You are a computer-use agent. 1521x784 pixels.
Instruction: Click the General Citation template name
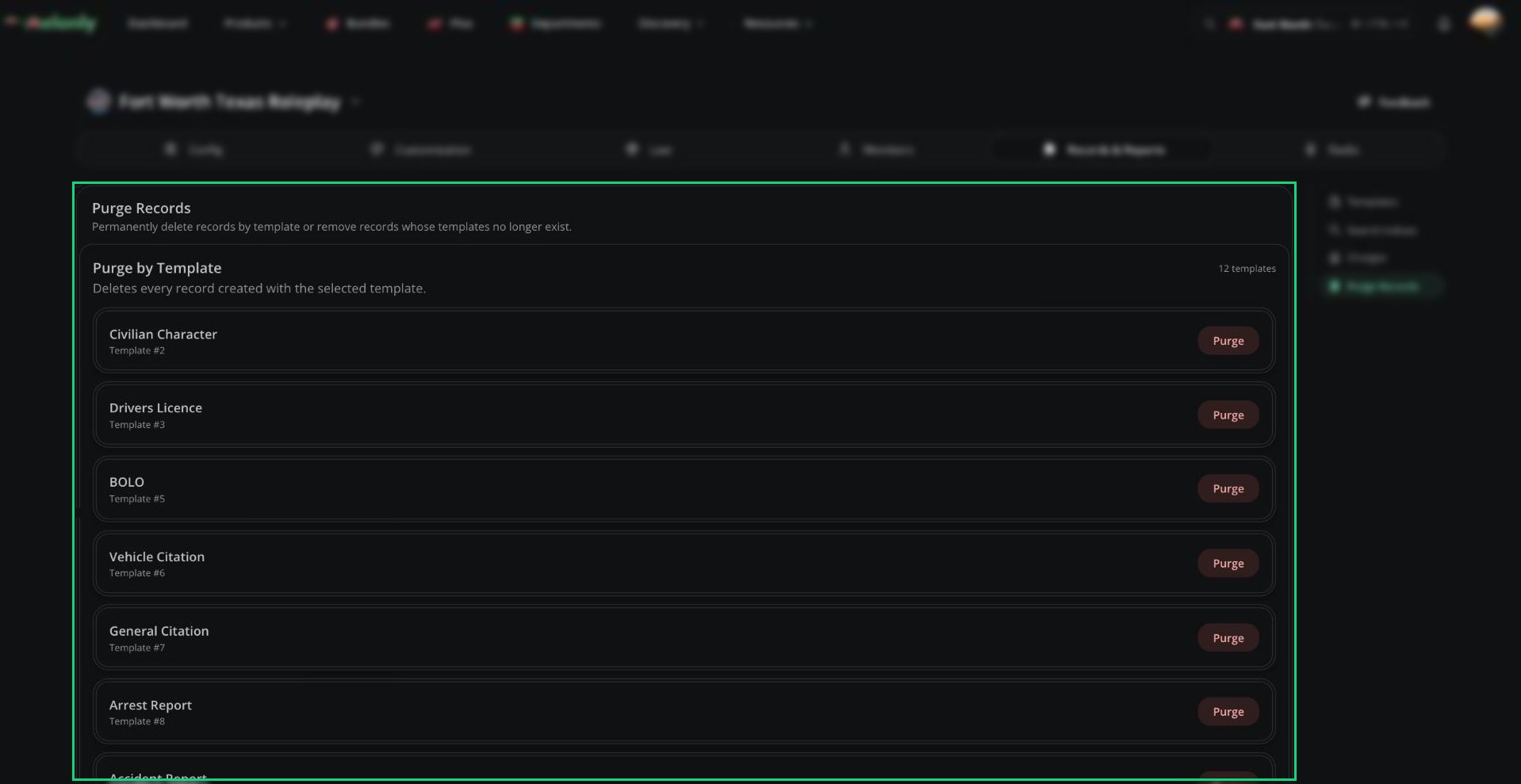[x=159, y=631]
